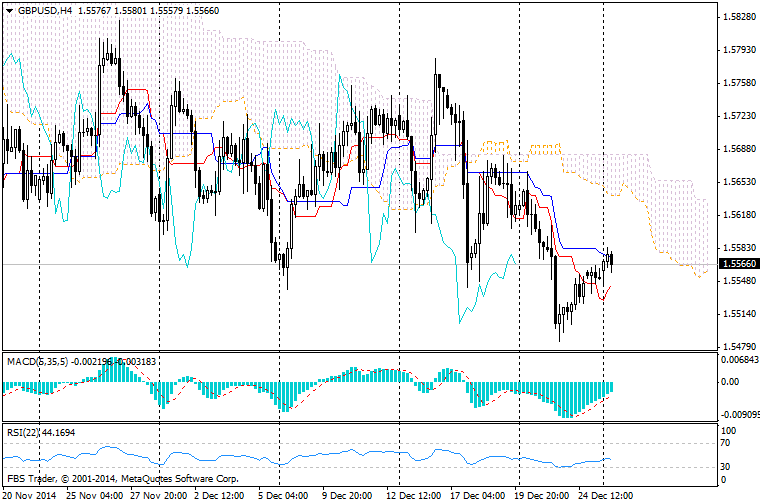The image size is (760, 504).
Task: Click price scale value 1.57580
Action: click(739, 83)
